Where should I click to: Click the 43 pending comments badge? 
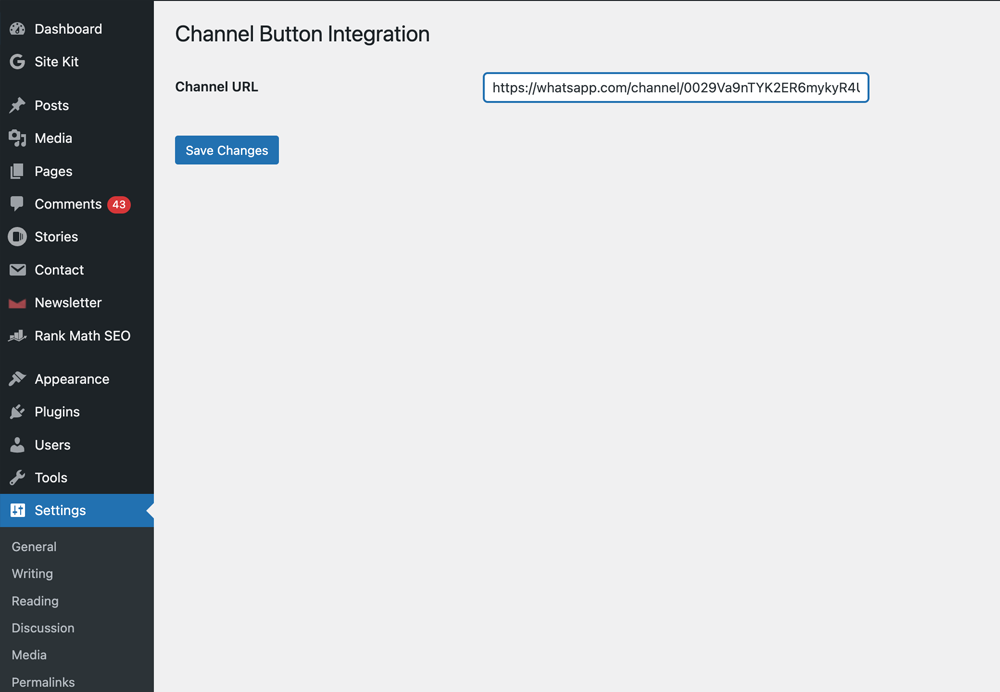pyautogui.click(x=119, y=205)
